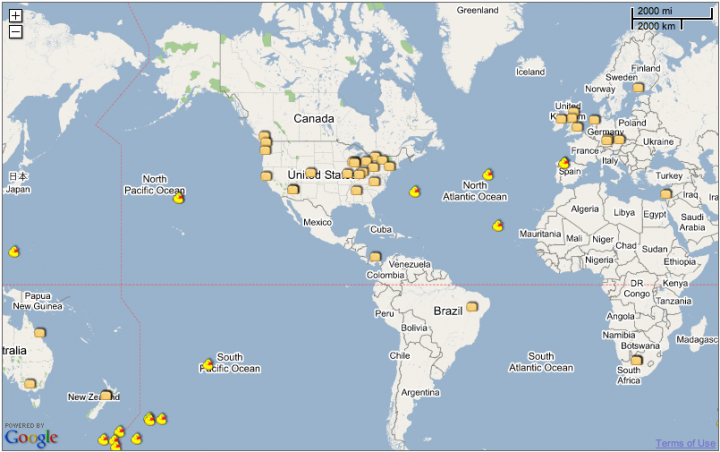
Task: Click the map scale bar
Action: click(x=672, y=18)
